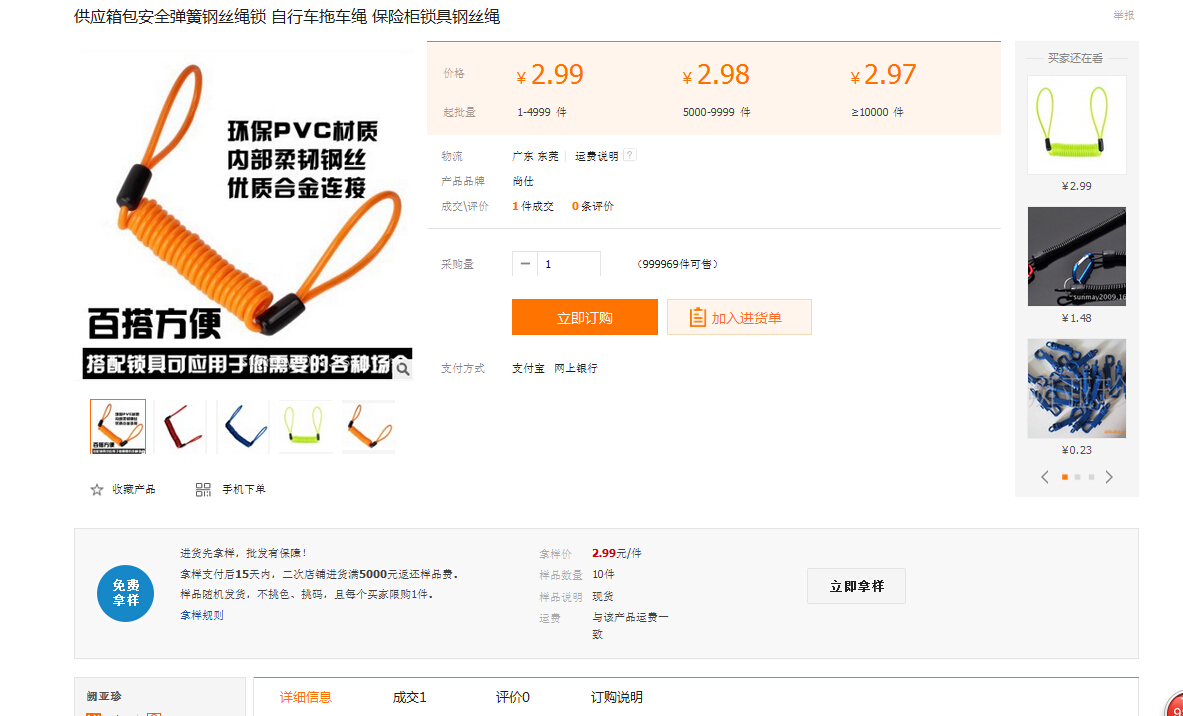The image size is (1183, 716).
Task: Open the 成交1 transactions tab
Action: click(x=409, y=697)
